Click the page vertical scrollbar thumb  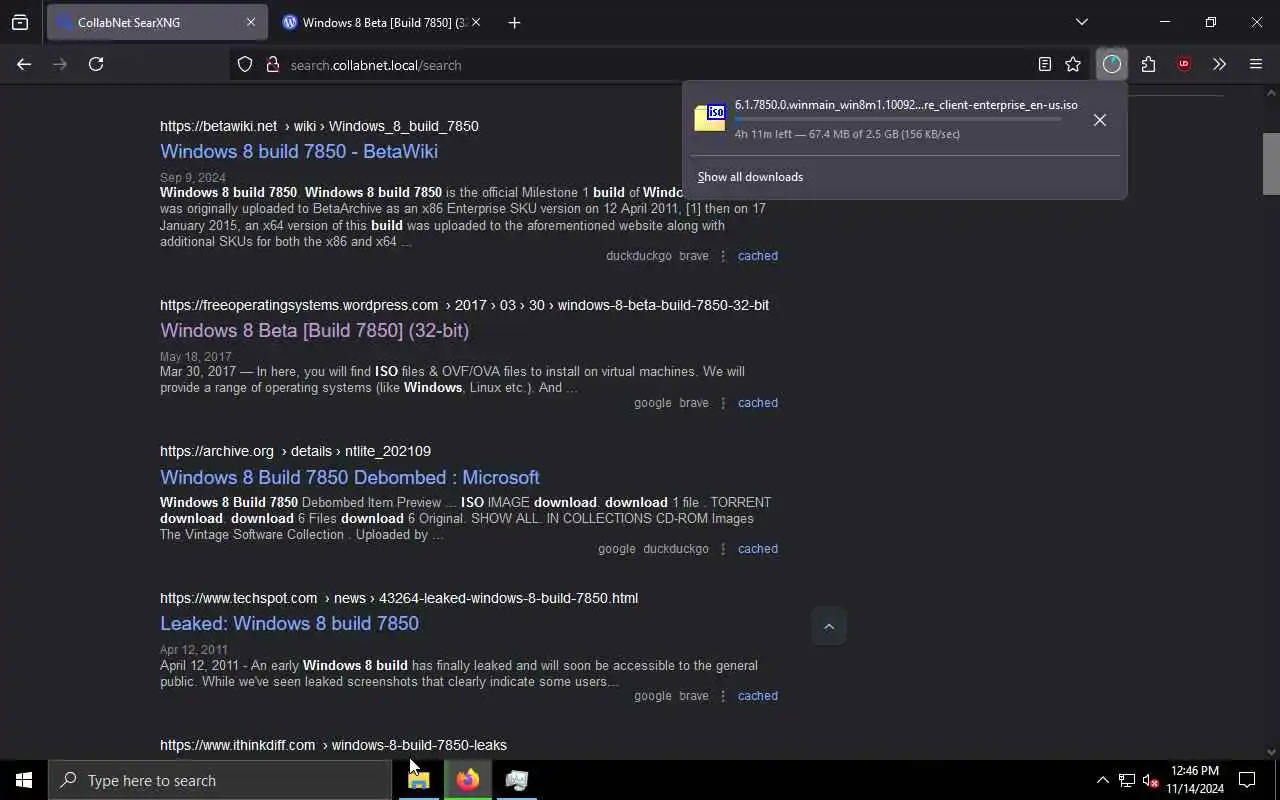(1271, 163)
